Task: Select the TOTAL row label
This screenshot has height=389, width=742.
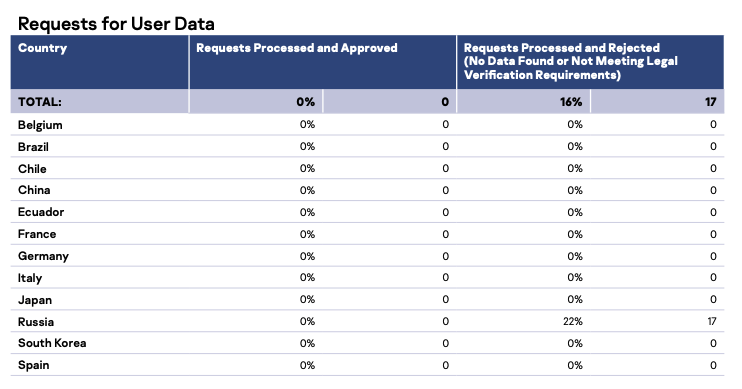Action: click(40, 102)
